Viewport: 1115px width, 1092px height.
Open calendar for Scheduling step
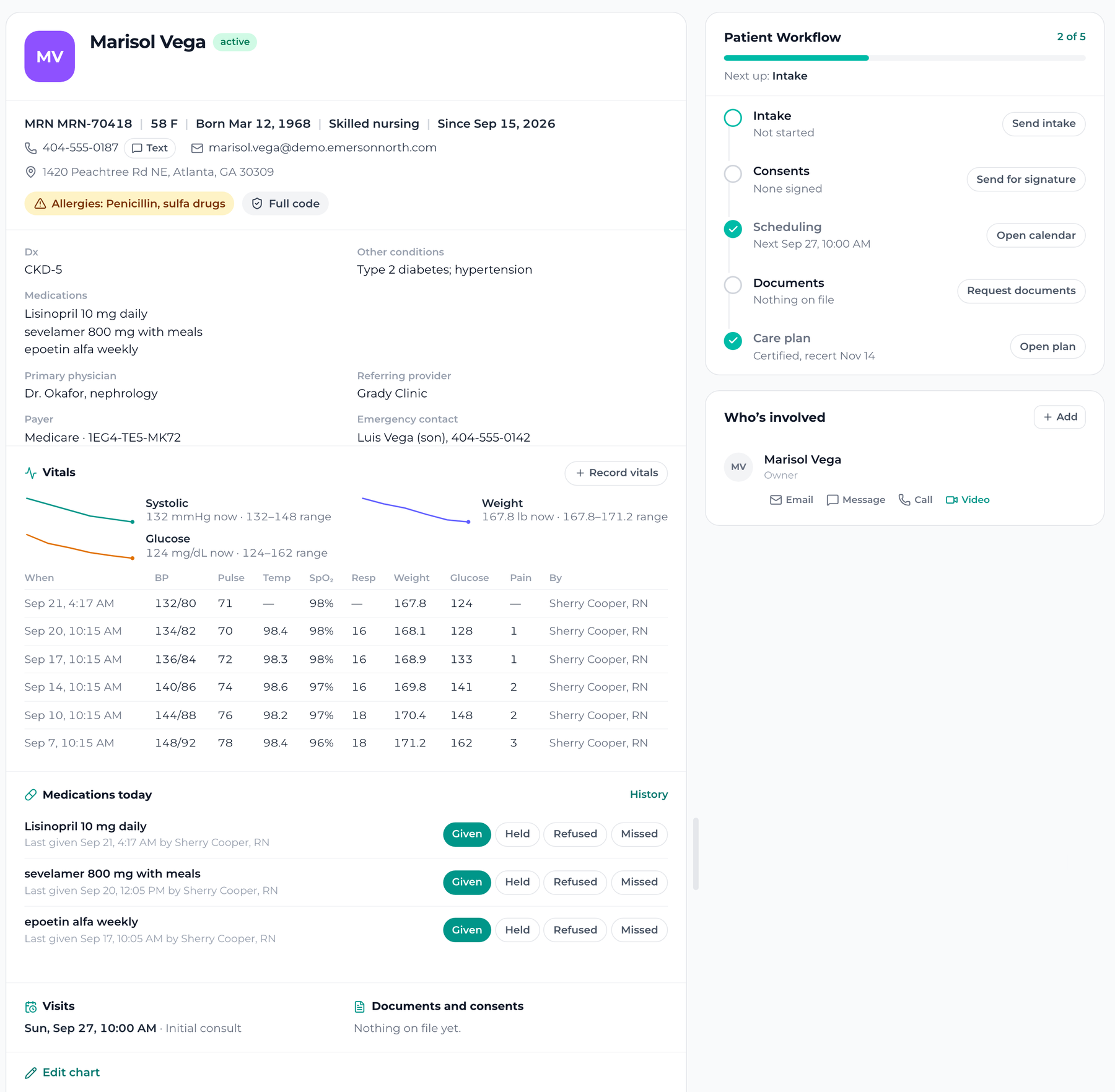coord(1036,235)
